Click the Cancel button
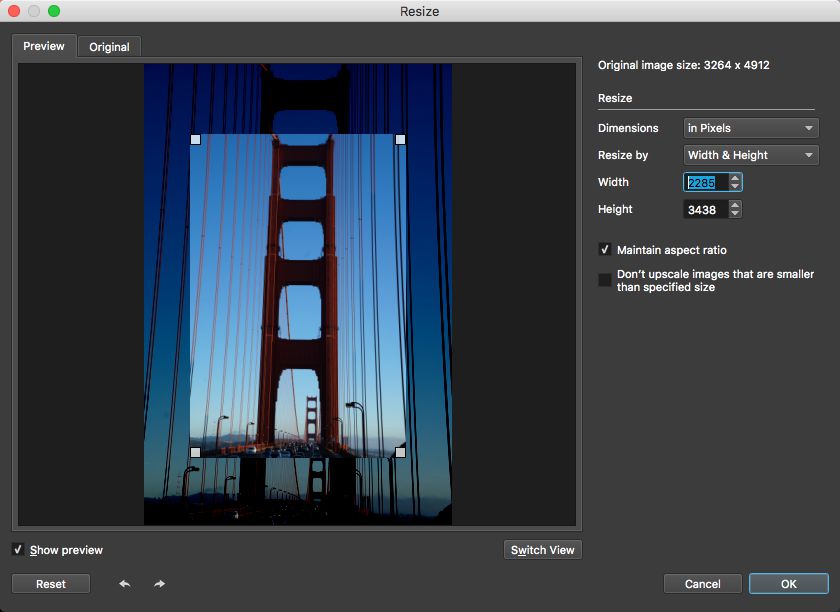 [x=703, y=584]
